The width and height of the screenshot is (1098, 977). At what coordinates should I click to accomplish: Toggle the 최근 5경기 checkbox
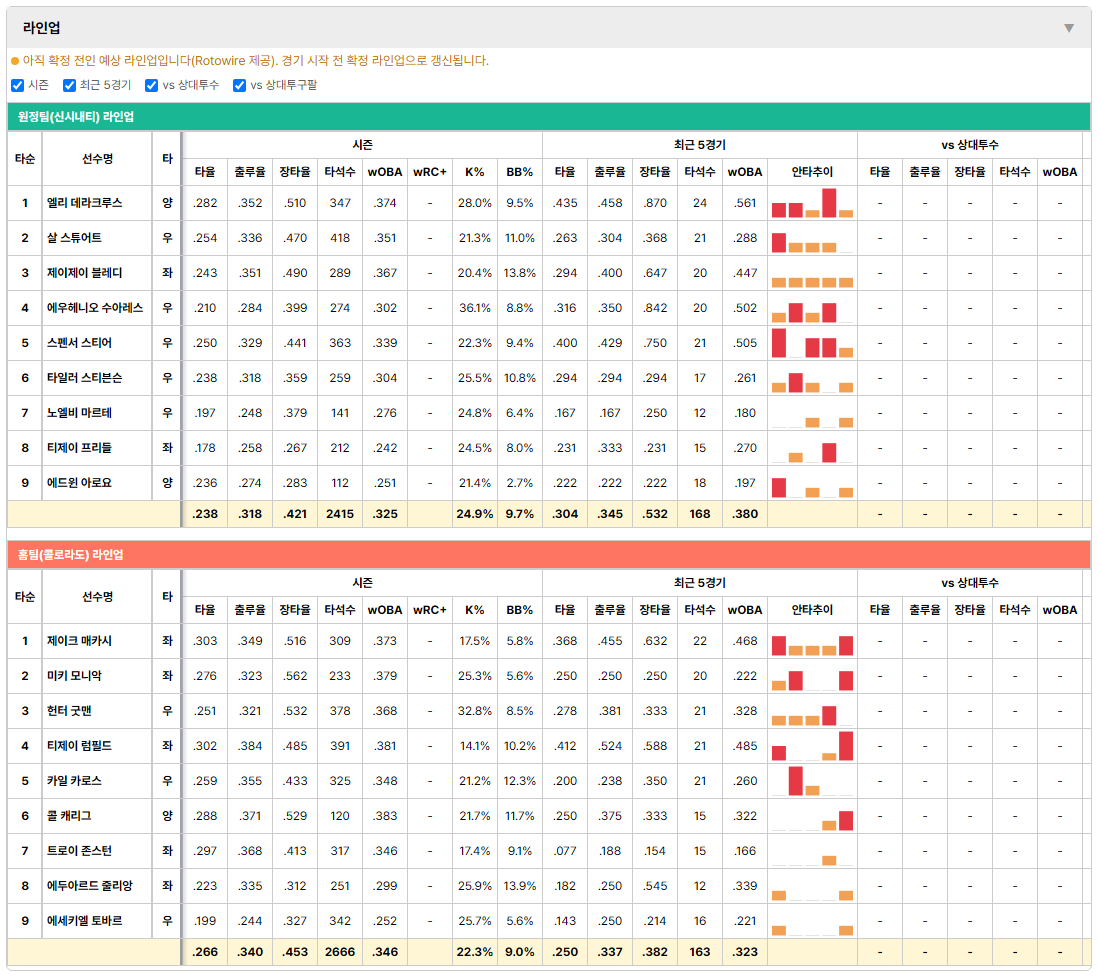click(69, 85)
